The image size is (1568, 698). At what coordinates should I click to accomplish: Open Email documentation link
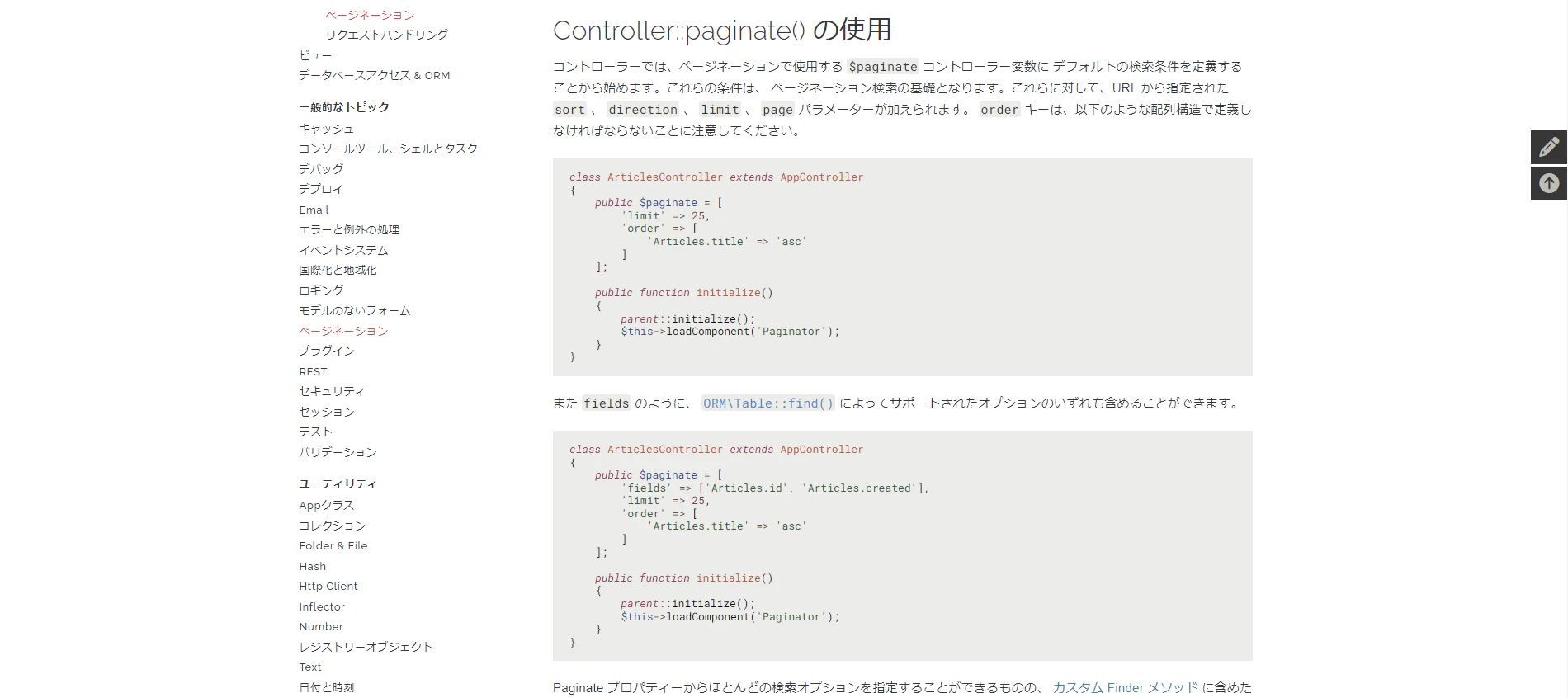pyautogui.click(x=314, y=210)
